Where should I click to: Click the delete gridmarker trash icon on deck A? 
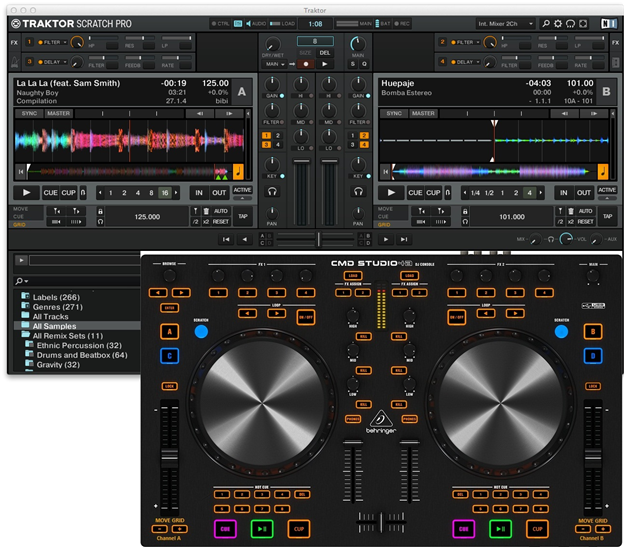pos(206,211)
